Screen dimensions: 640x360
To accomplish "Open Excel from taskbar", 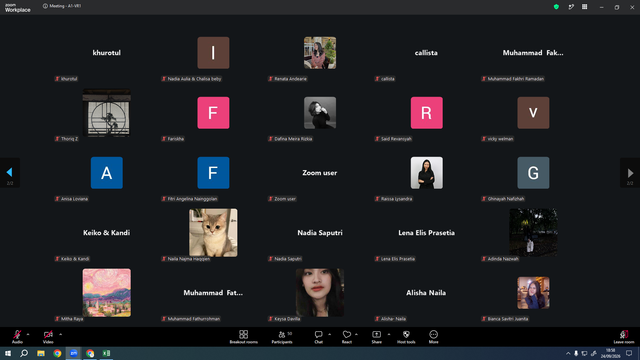I will (106, 353).
